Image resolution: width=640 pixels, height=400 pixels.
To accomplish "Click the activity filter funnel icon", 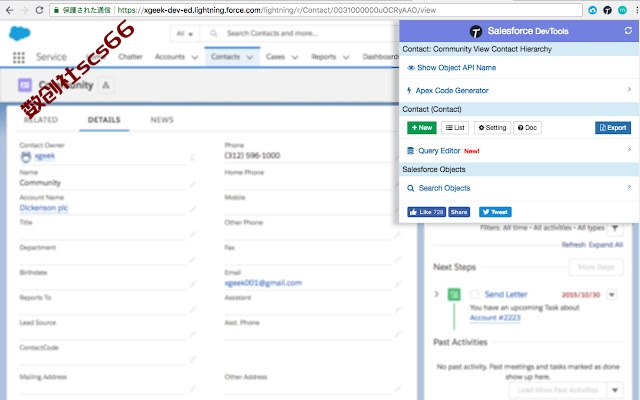I will 615,228.
